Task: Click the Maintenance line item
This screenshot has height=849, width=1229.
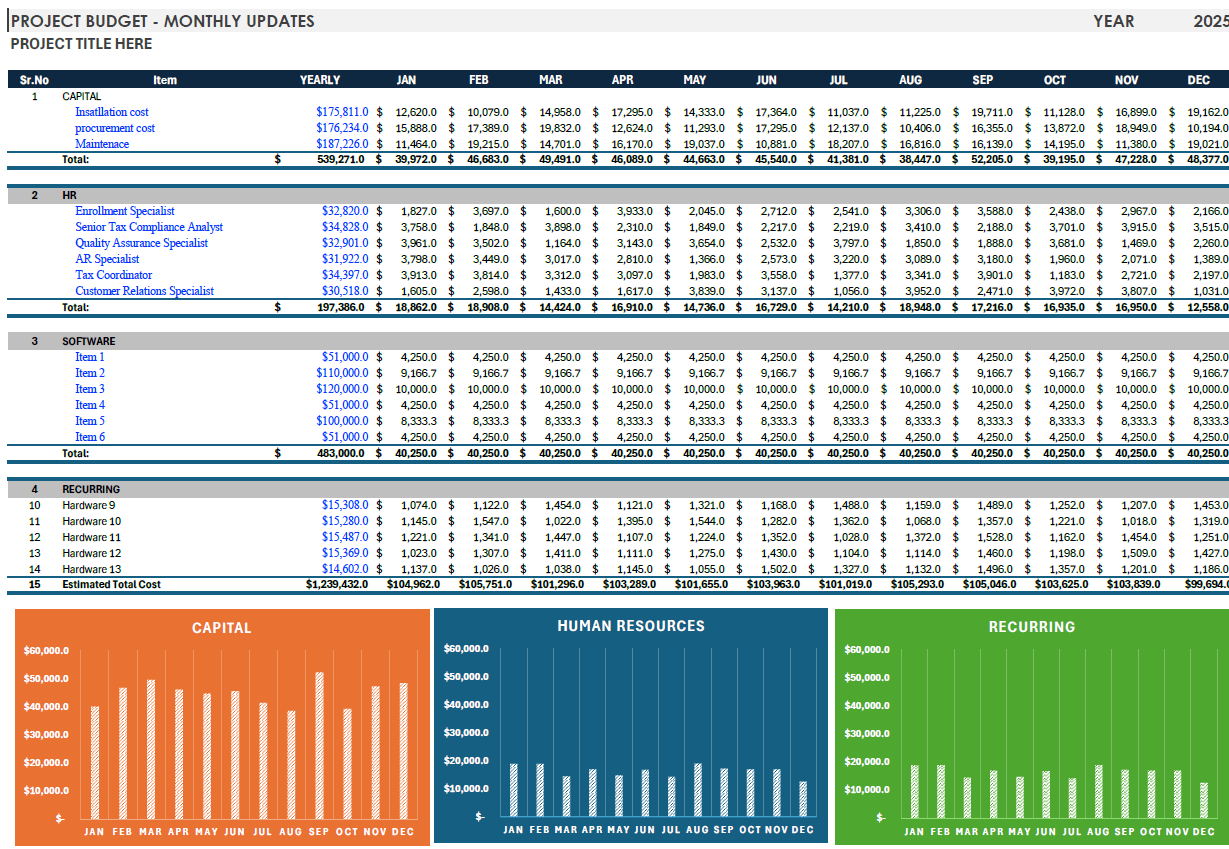Action: (107, 144)
